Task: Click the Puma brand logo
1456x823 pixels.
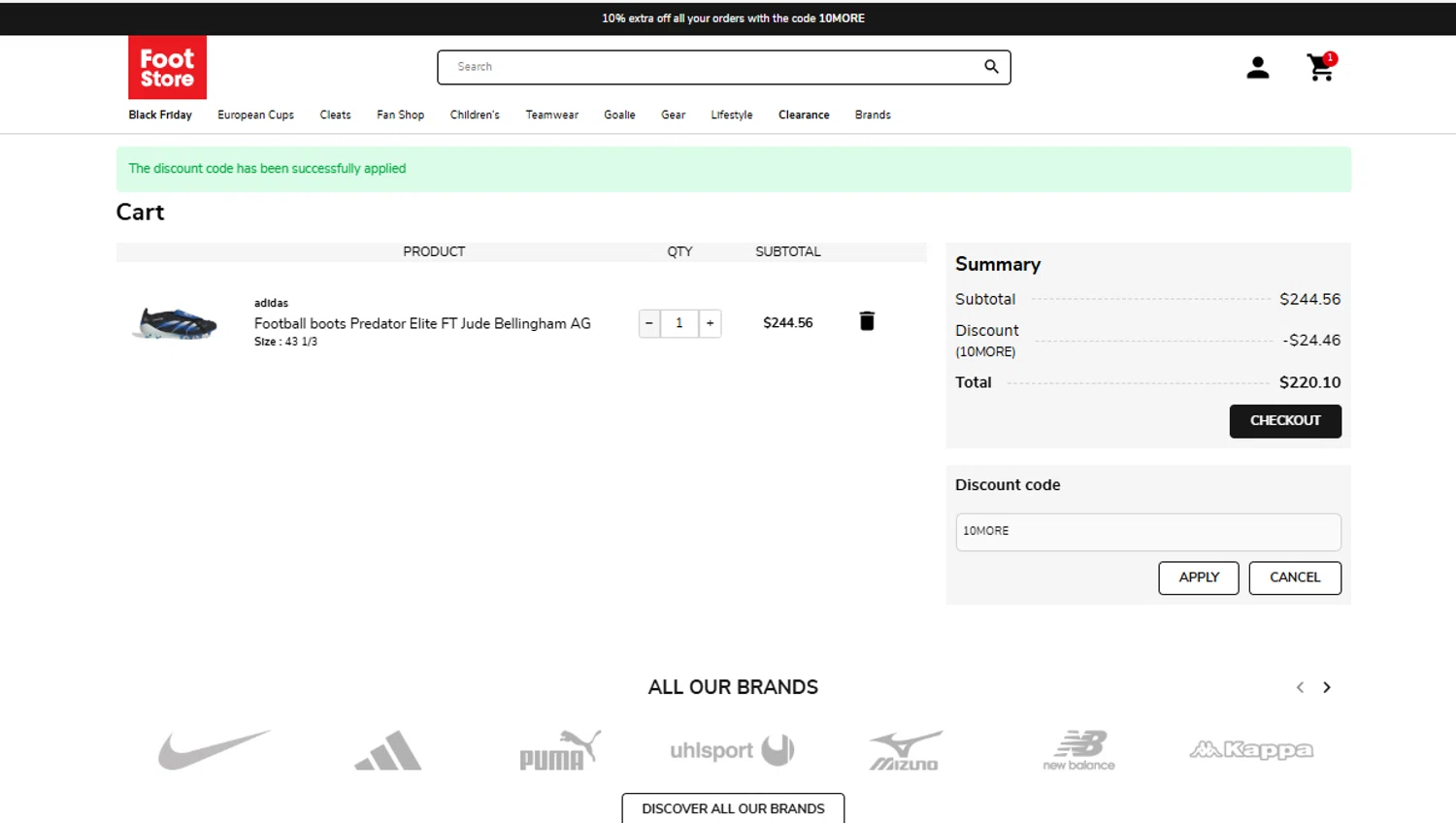Action: coord(560,750)
